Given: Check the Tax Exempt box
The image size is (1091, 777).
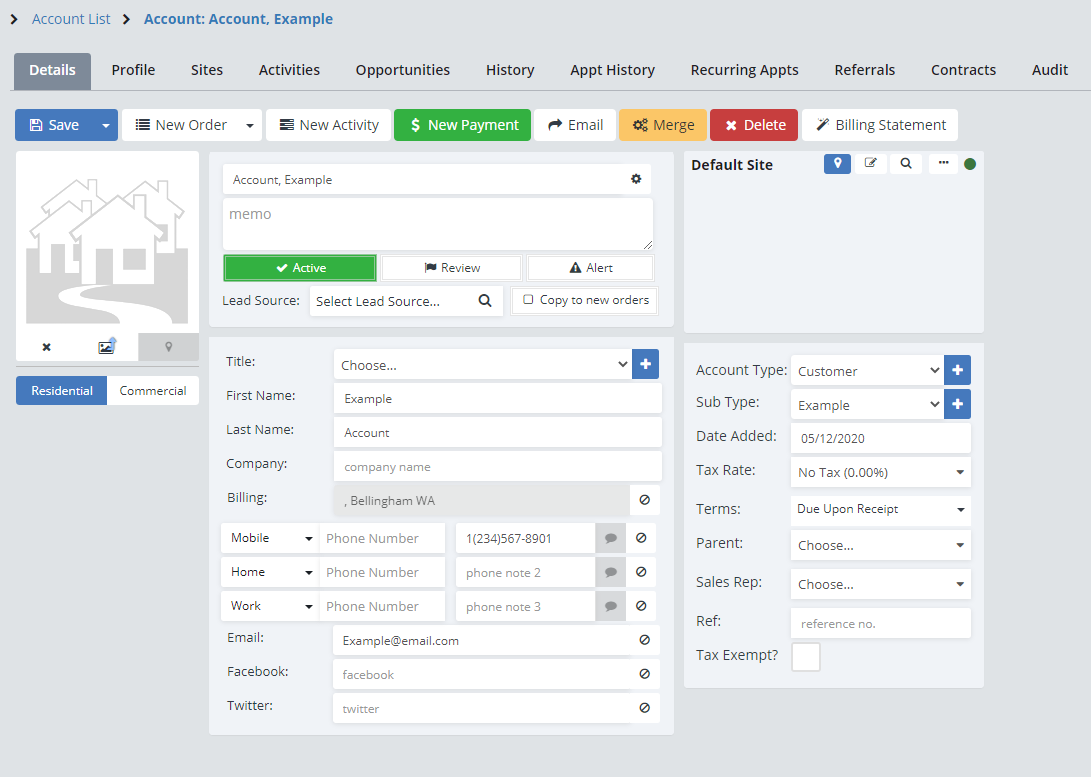Looking at the screenshot, I should 805,657.
